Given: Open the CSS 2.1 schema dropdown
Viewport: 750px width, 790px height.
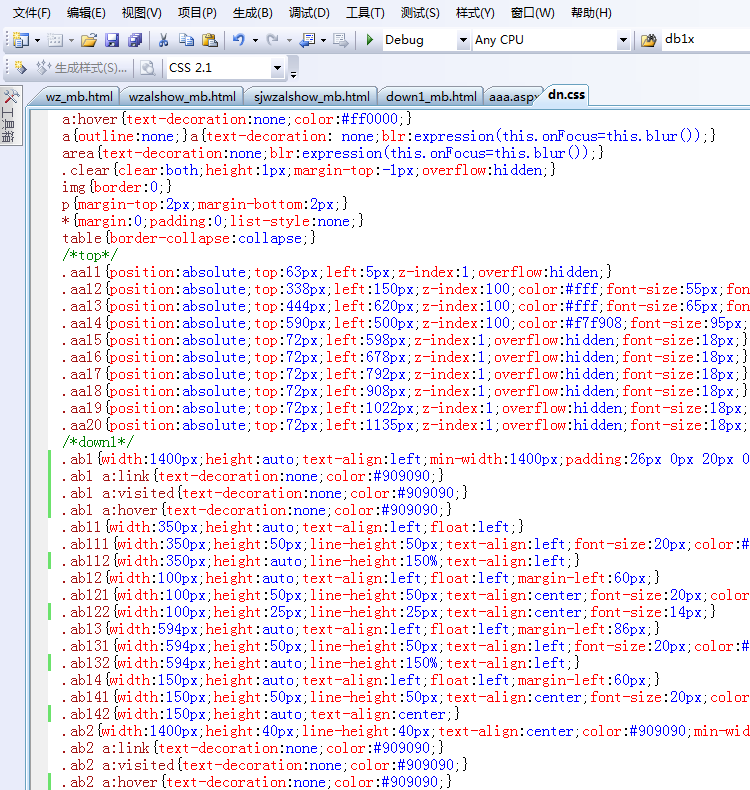Looking at the screenshot, I should pos(277,68).
